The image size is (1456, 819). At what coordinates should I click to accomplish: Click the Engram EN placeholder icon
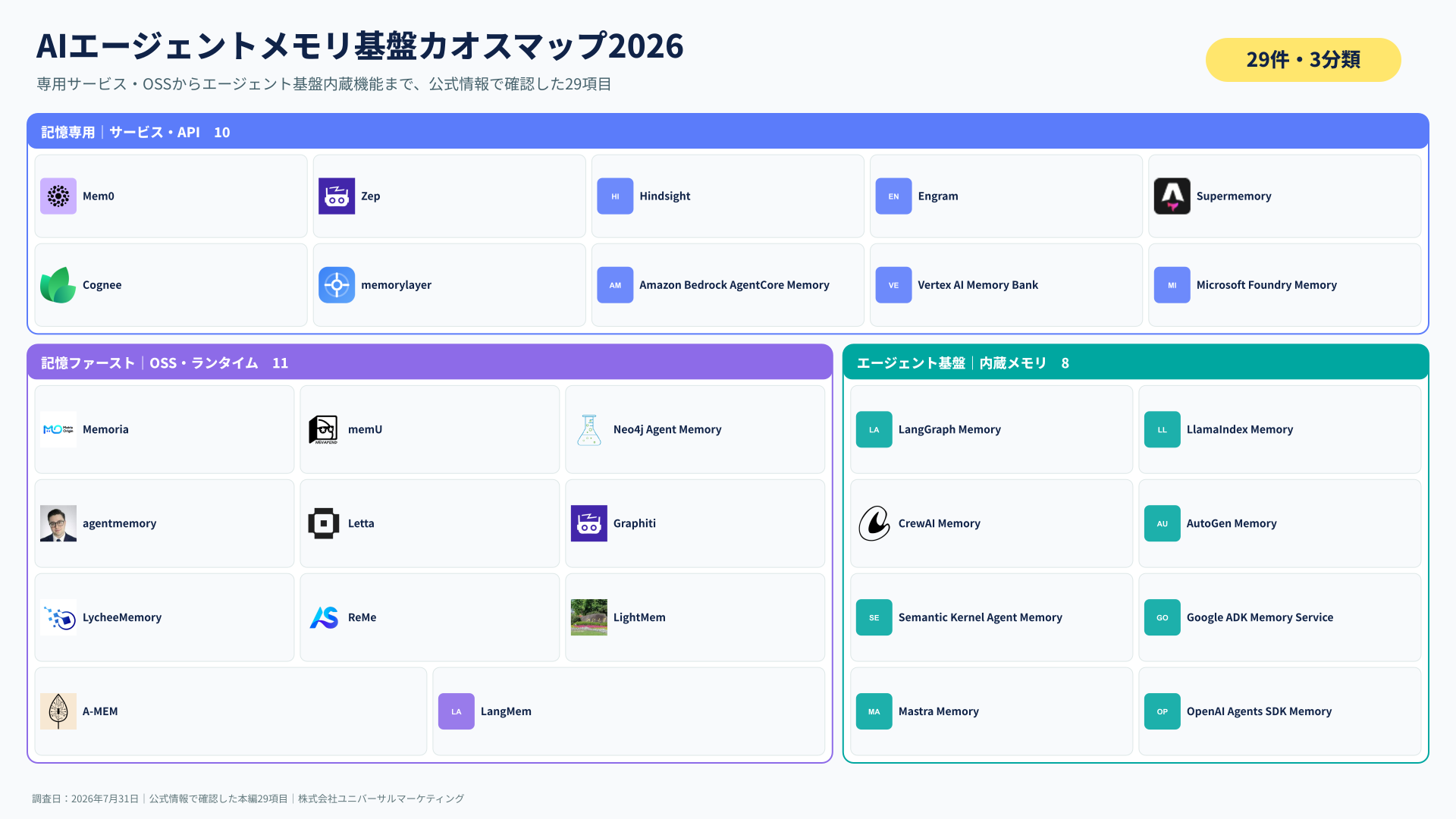tap(893, 196)
